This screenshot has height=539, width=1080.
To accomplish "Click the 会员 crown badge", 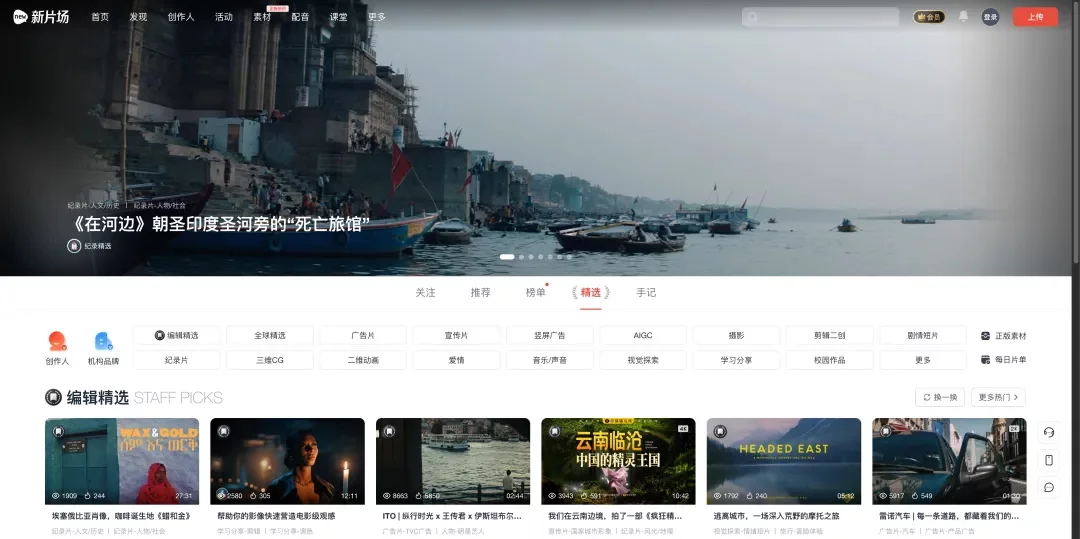I will 928,17.
